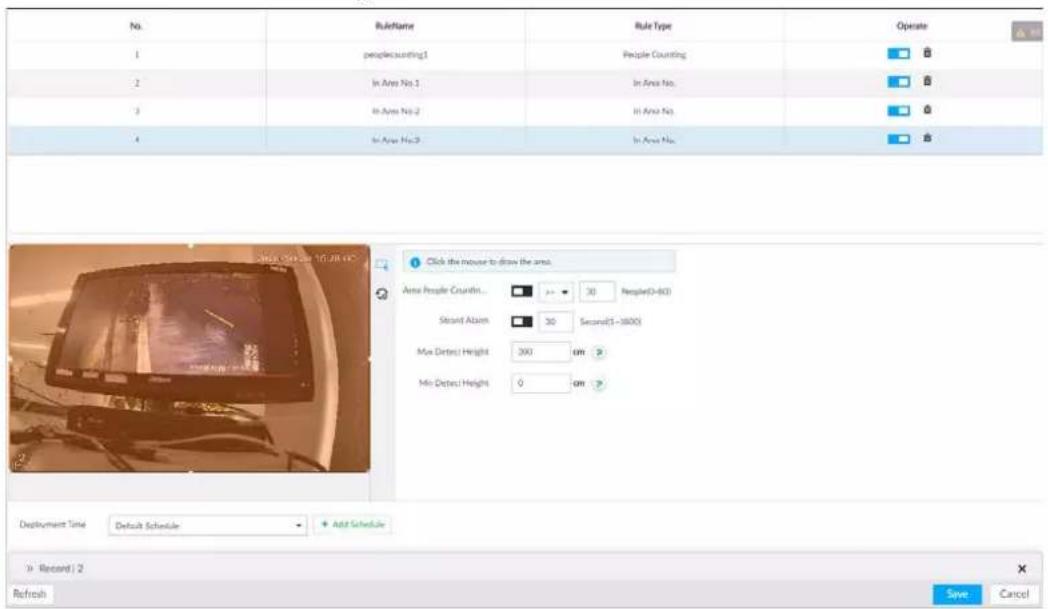Image resolution: width=1048 pixels, height=609 pixels.
Task: Click the Max Detect Height field
Action: point(541,352)
